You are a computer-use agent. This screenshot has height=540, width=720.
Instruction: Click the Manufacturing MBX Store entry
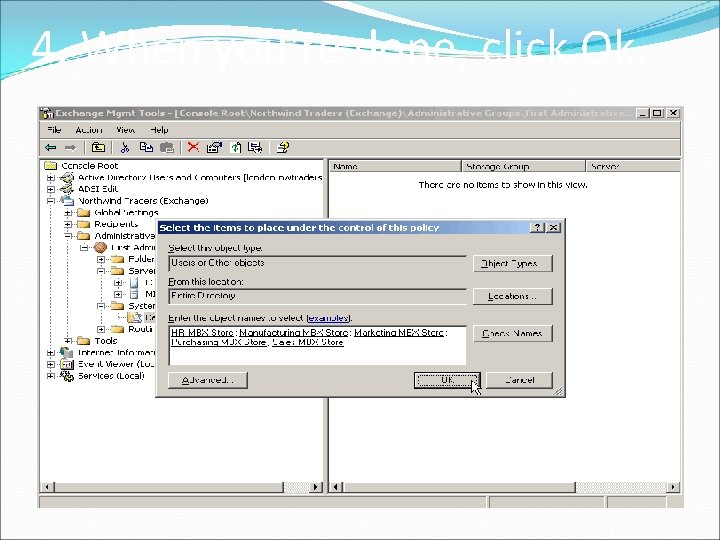(293, 332)
